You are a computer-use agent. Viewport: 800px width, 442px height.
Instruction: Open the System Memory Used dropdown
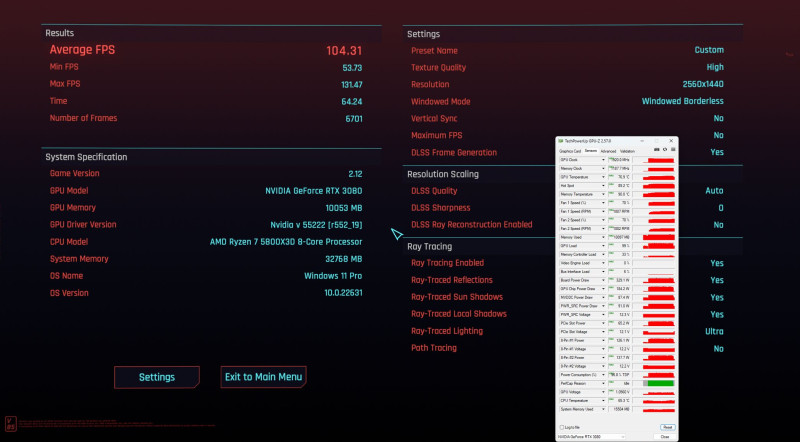click(603, 409)
